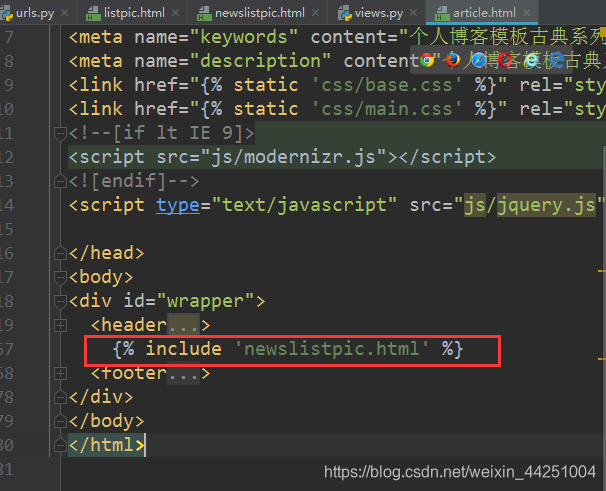This screenshot has height=491, width=606.
Task: Click the warning stripe mark beside line 57
Action: 602,359
